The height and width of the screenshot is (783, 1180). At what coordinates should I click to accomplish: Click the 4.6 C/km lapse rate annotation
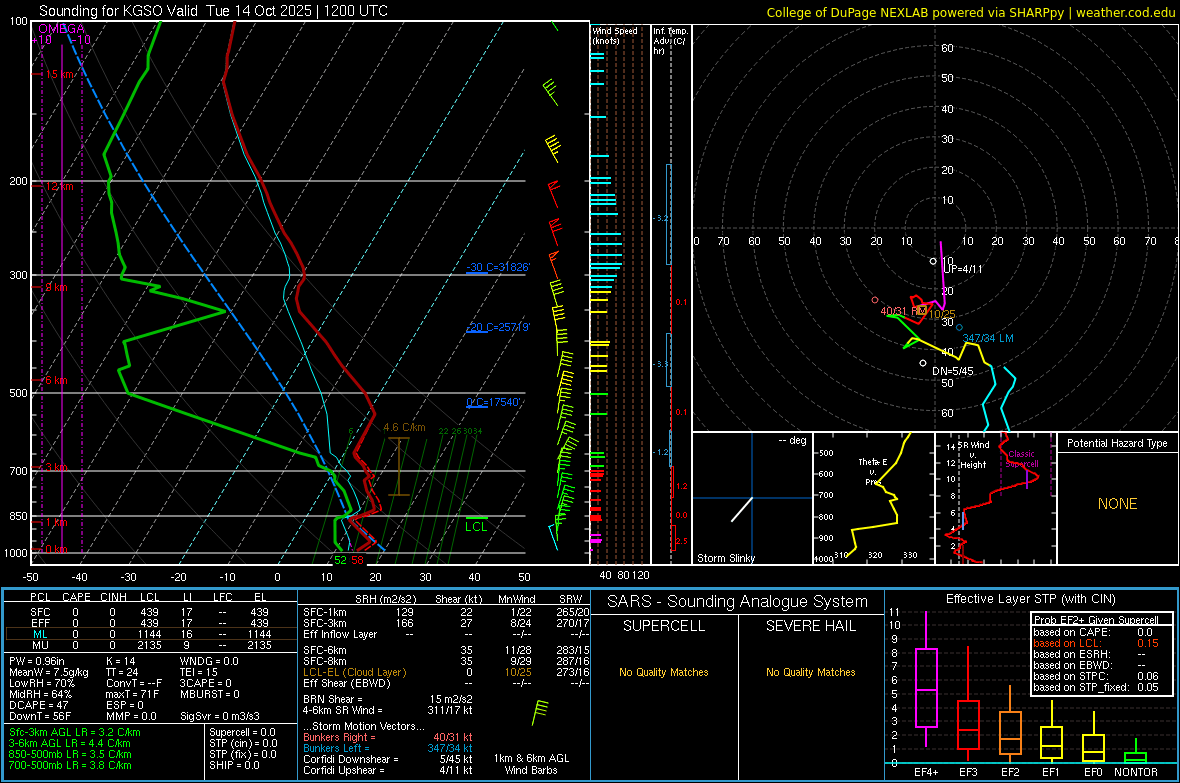(x=404, y=427)
